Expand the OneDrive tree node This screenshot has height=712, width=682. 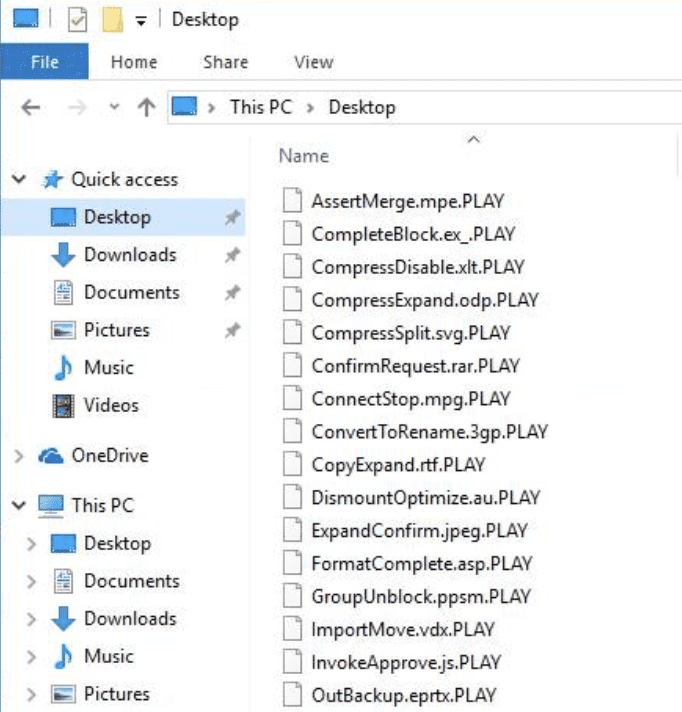(x=18, y=456)
